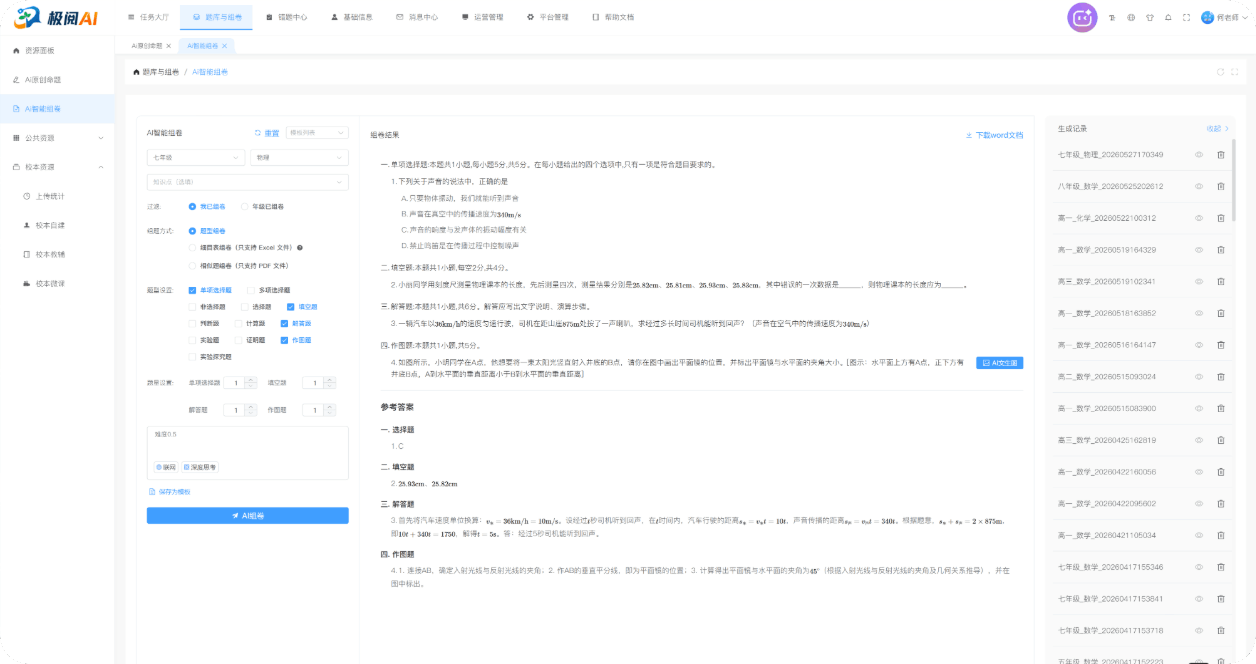Check the 实验探究题 checkbox
The image size is (1256, 664).
(192, 356)
